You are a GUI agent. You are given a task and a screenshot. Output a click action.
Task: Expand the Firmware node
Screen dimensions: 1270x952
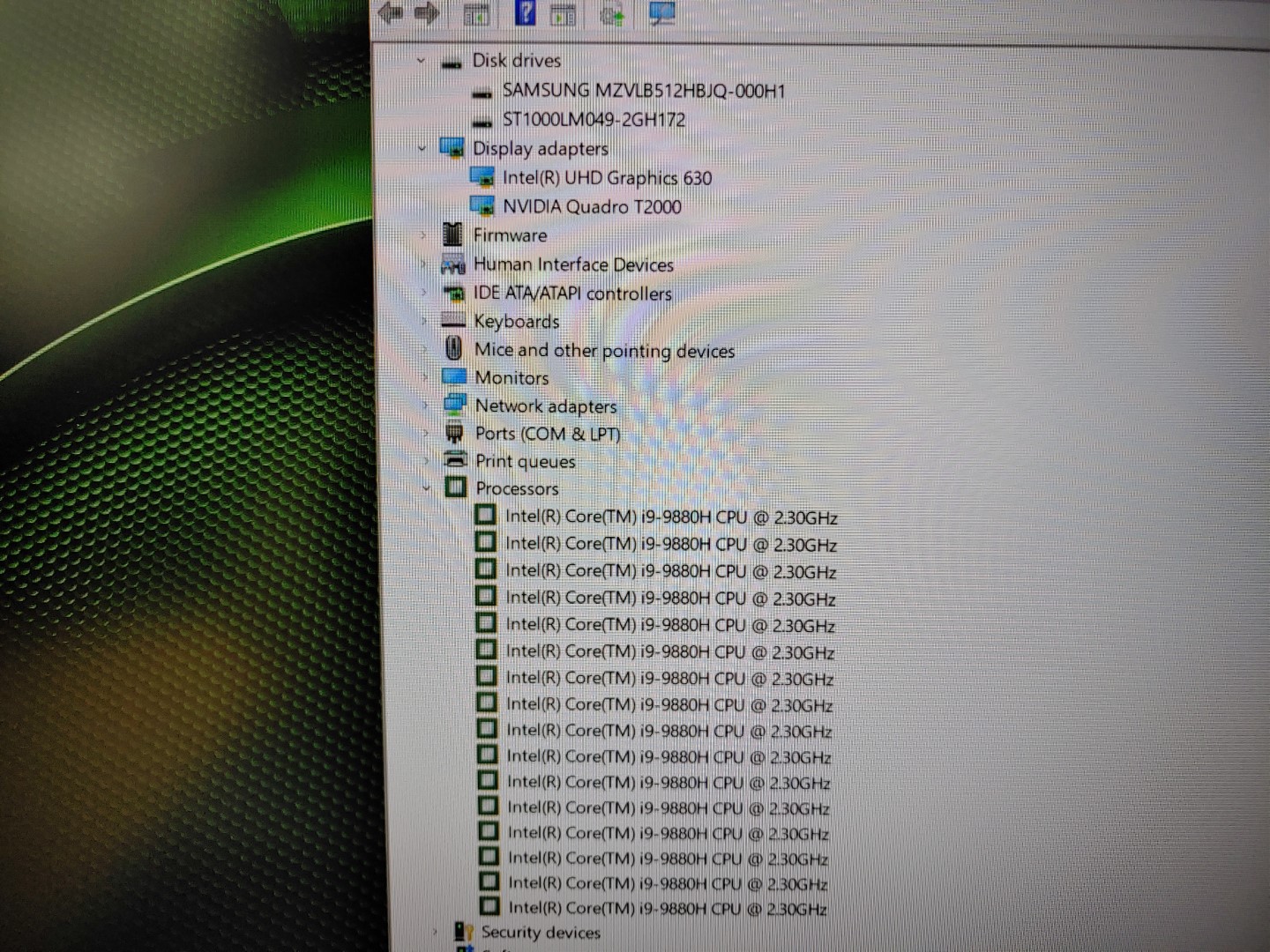pyautogui.click(x=422, y=234)
